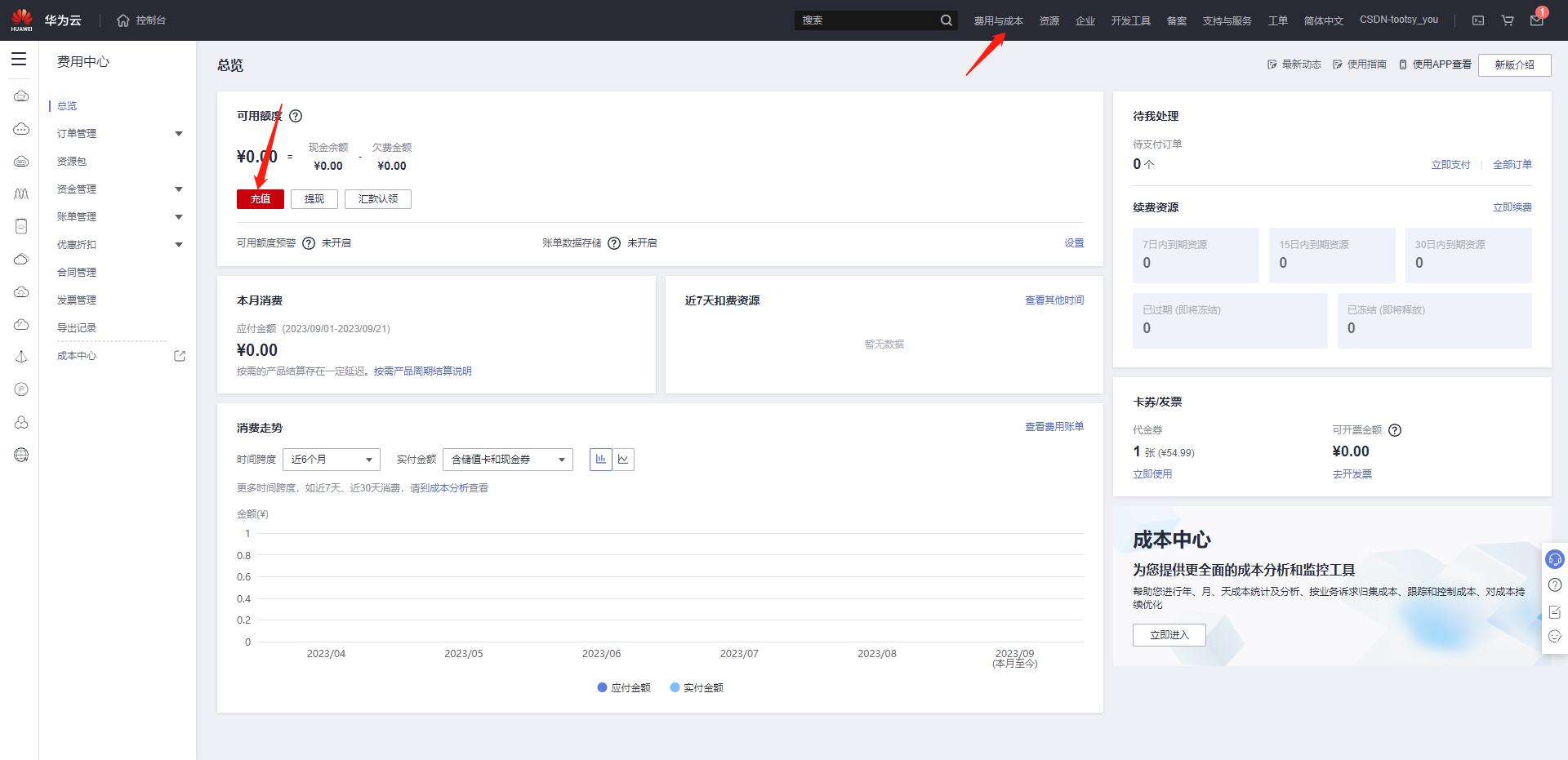Image resolution: width=1568 pixels, height=760 pixels.
Task: Select 资源包 in the sidebar
Action: tap(72, 162)
